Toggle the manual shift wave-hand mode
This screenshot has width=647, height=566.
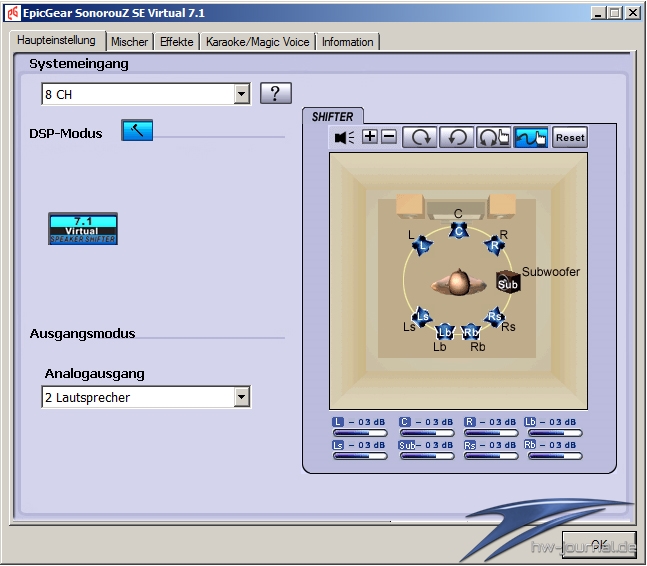click(531, 137)
